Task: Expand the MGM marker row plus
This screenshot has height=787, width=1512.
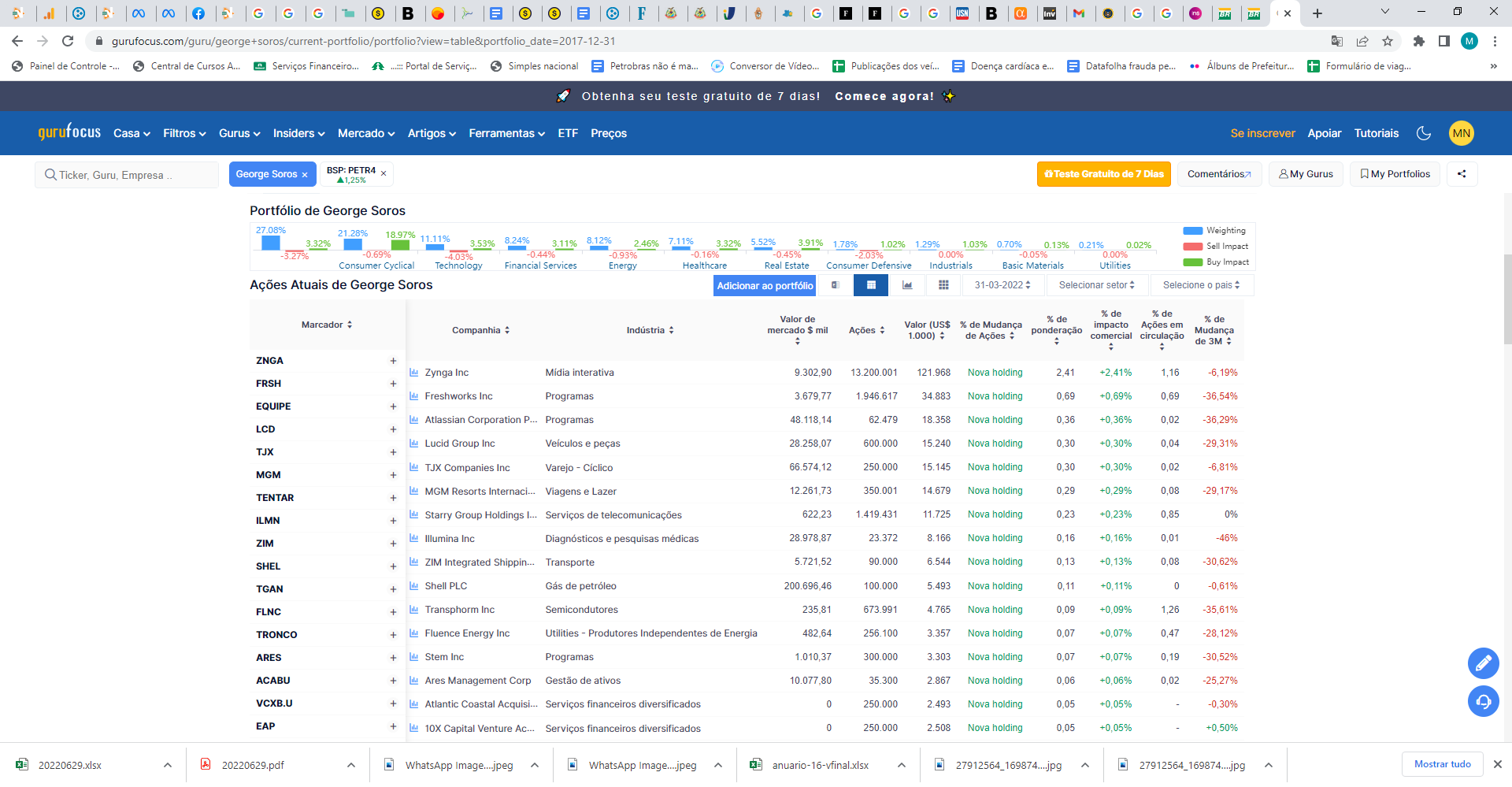Action: tap(393, 475)
